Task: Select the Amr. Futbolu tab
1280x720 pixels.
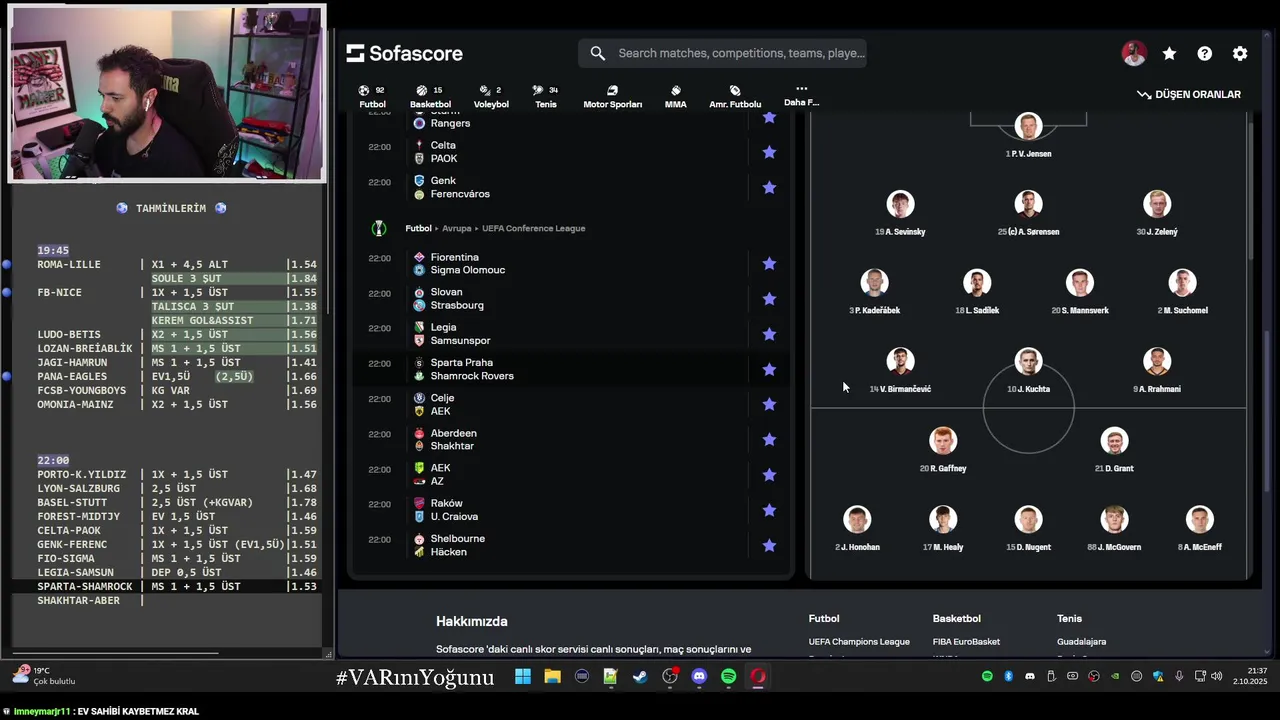Action: [735, 96]
